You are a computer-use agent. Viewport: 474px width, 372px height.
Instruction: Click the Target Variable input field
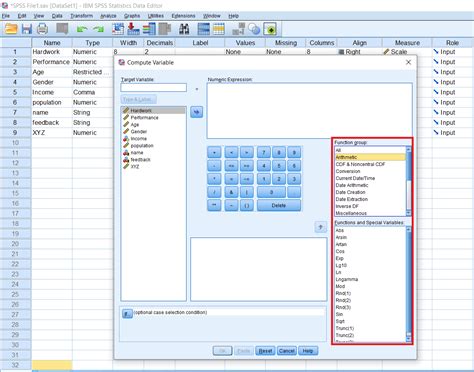154,88
